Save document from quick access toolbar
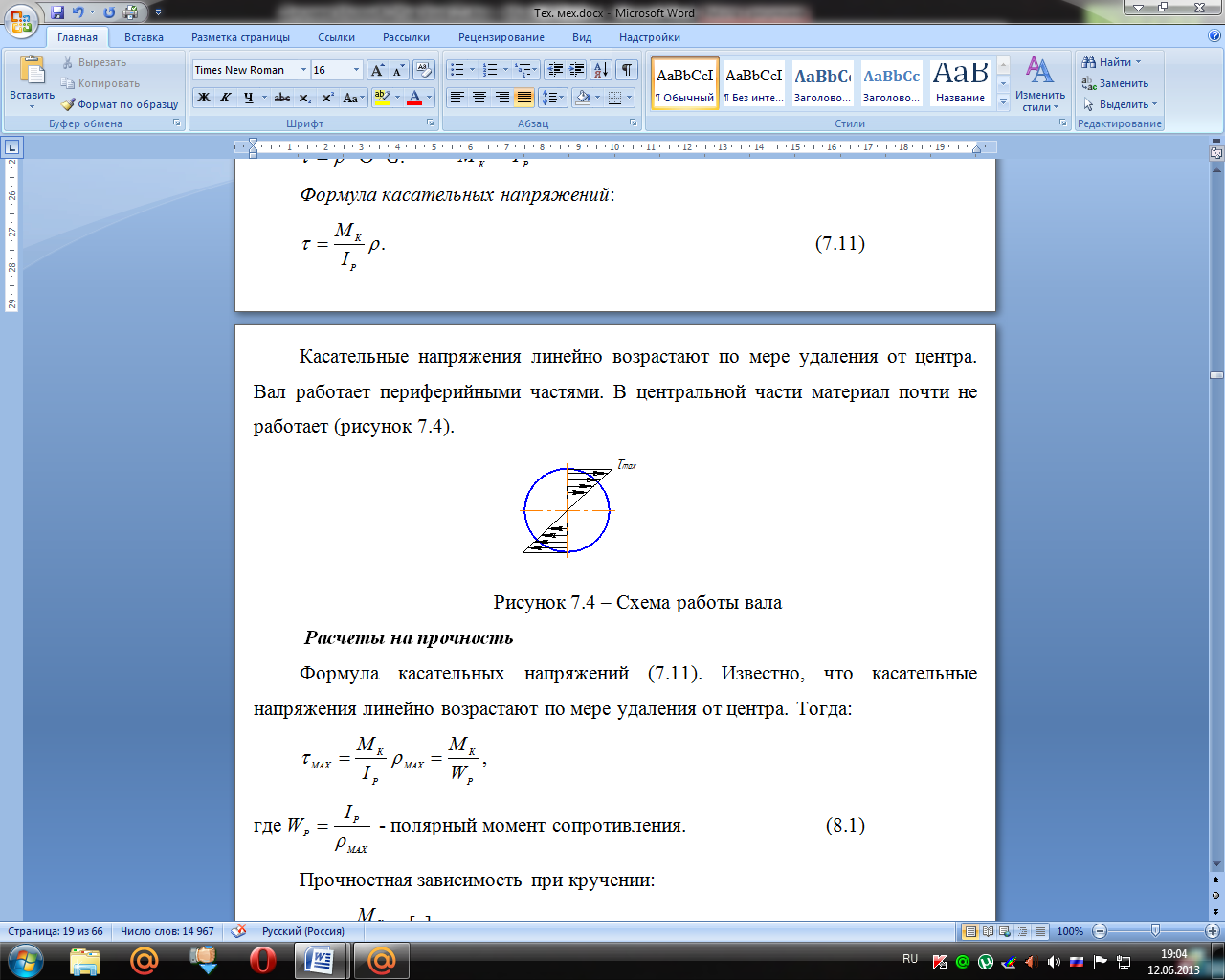Image resolution: width=1225 pixels, height=980 pixels. 57,12
